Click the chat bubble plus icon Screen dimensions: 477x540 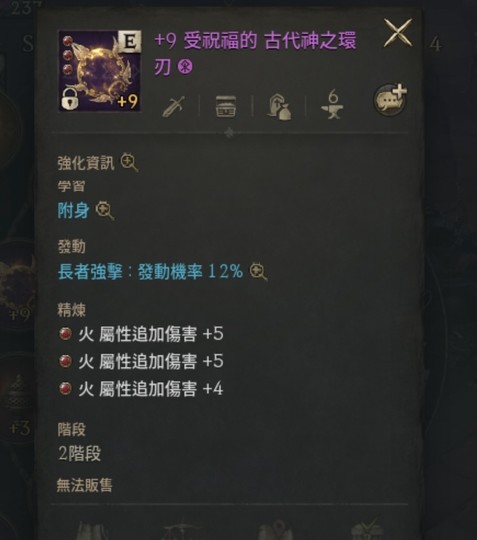[390, 100]
